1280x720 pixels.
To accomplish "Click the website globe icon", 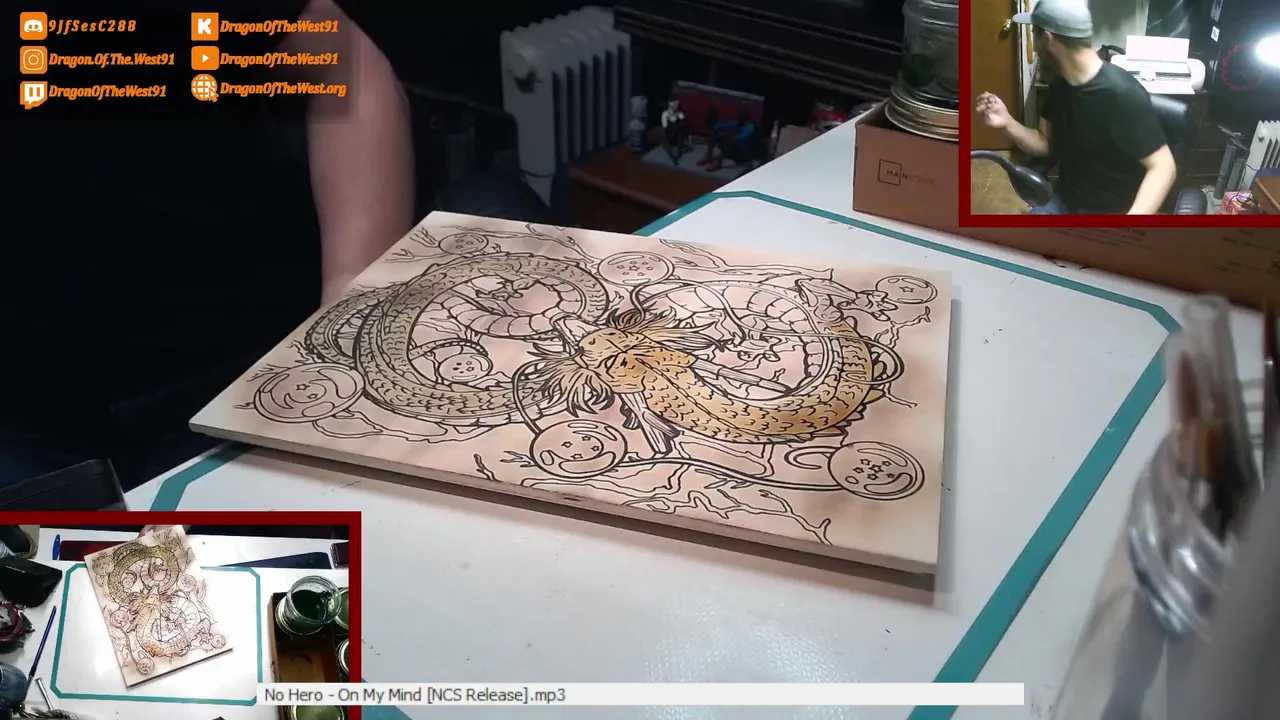I will (x=204, y=89).
